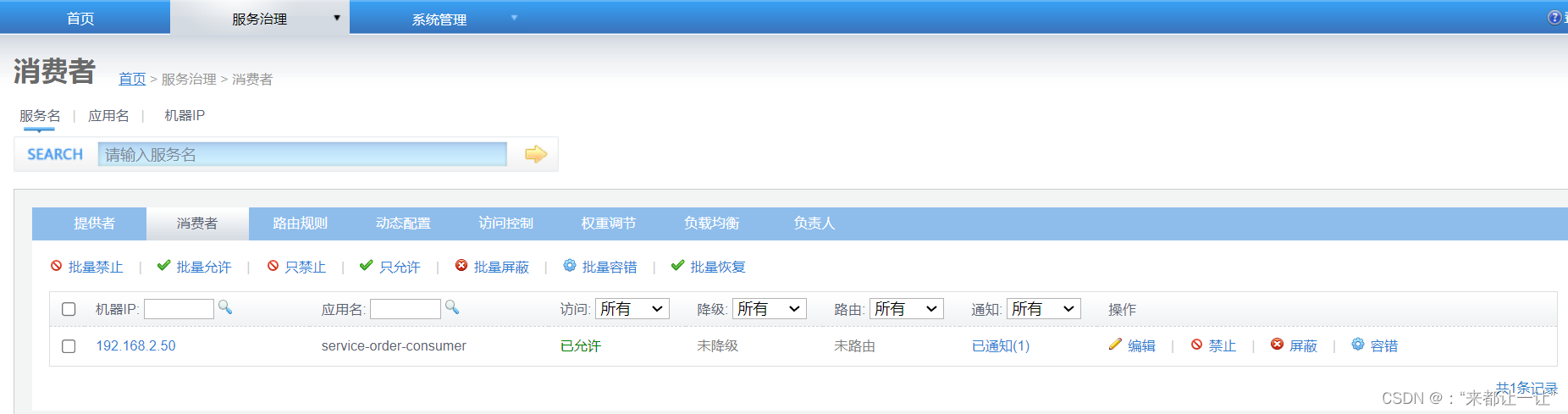Focus the 应用名 filter input

pos(406,309)
